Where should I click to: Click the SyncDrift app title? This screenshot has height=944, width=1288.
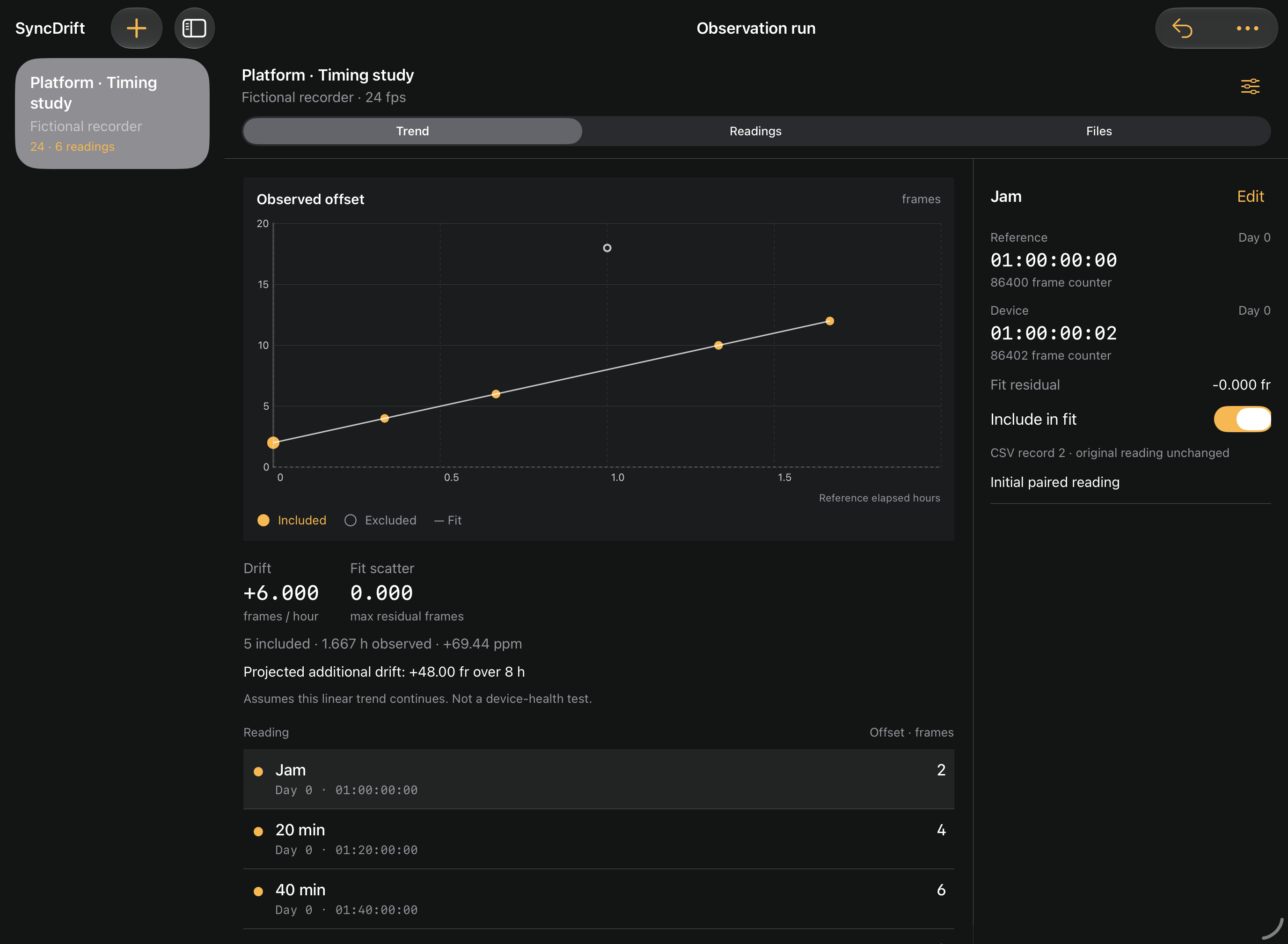pos(50,28)
